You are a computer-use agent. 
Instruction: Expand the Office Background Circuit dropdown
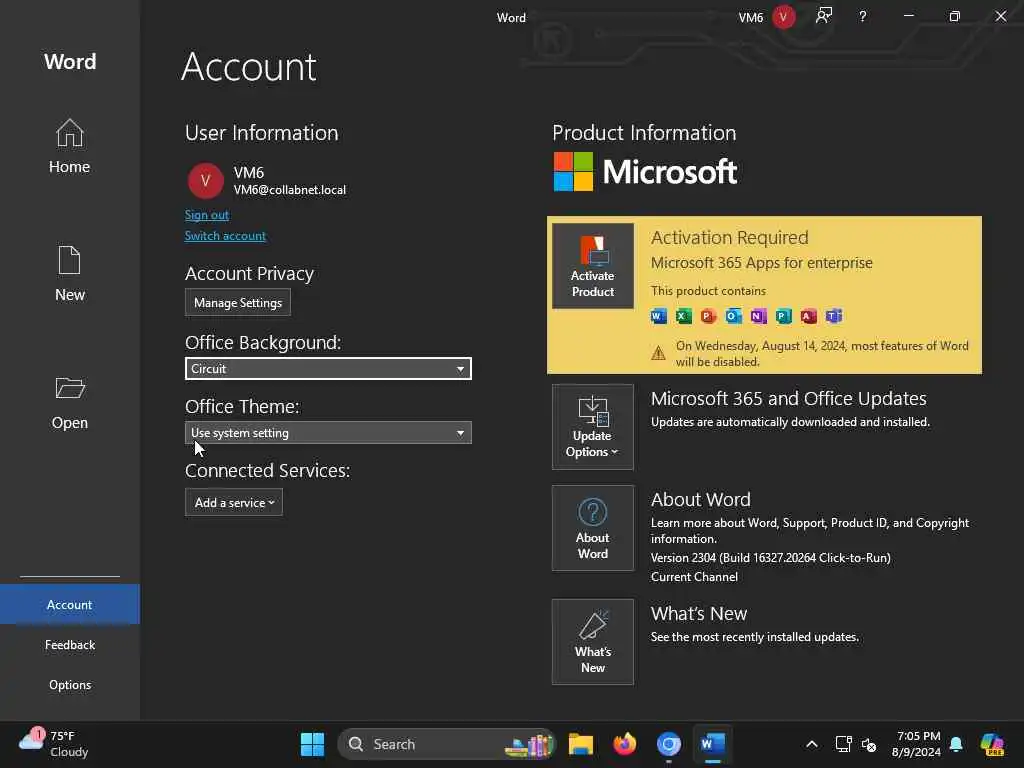pos(328,368)
